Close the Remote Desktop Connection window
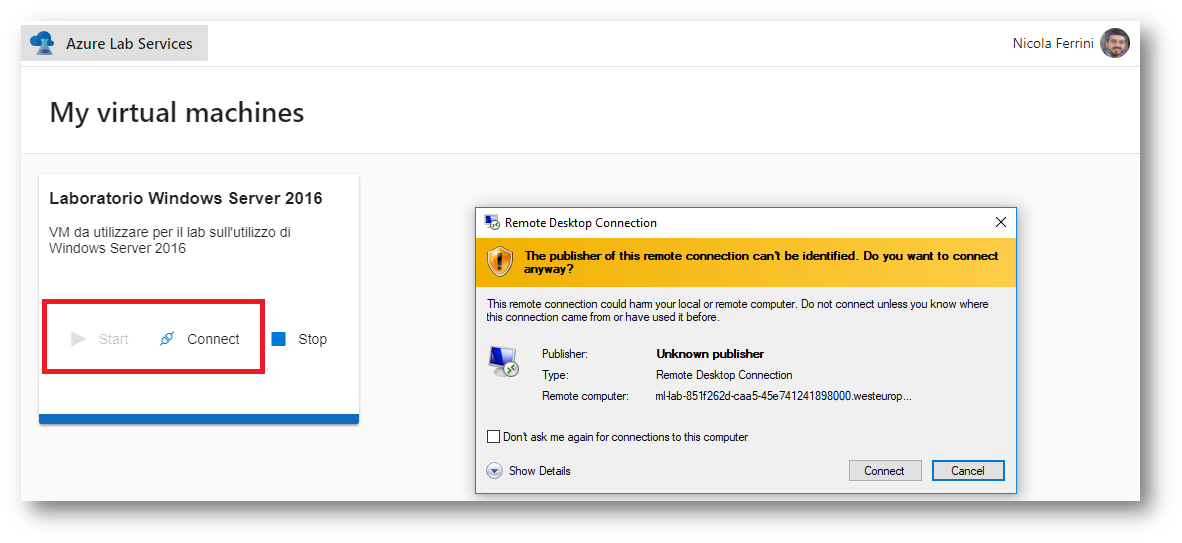The image size is (1182, 543). (1000, 222)
